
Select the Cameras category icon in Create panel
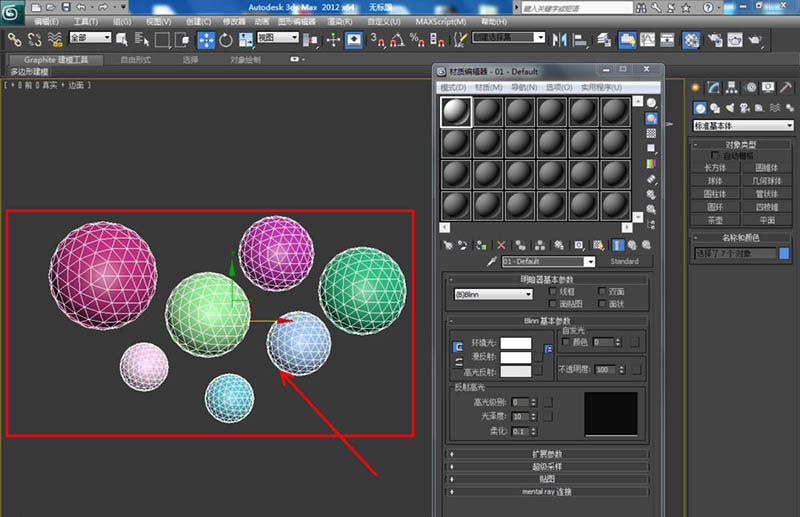point(745,108)
